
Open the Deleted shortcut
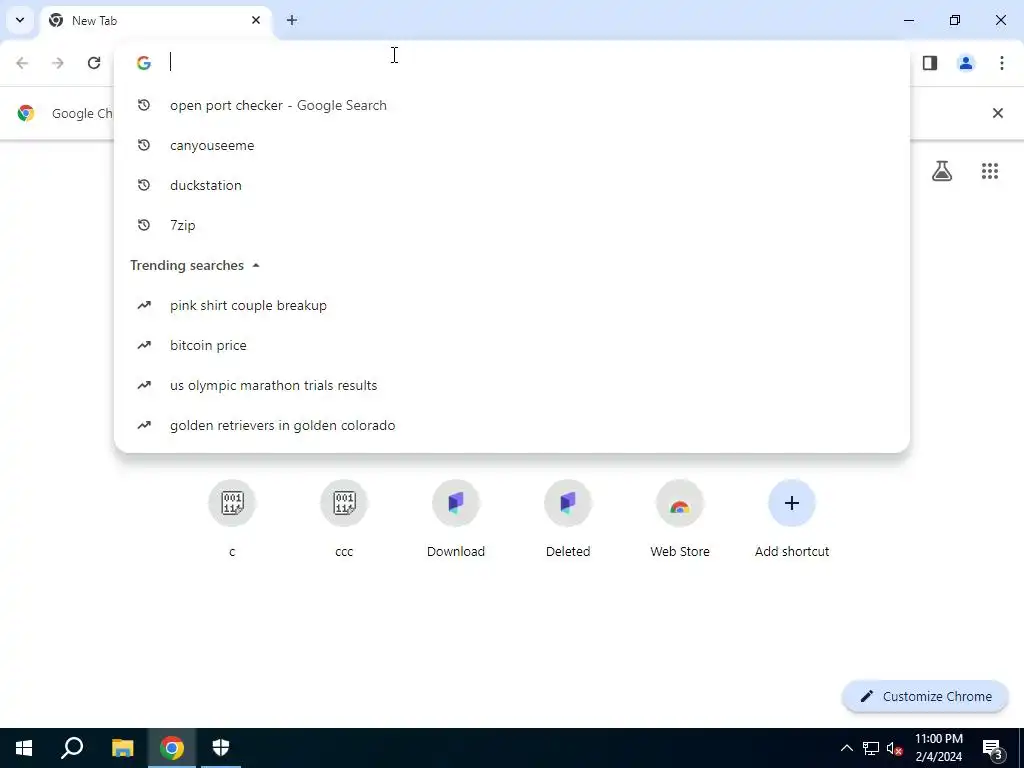[568, 519]
